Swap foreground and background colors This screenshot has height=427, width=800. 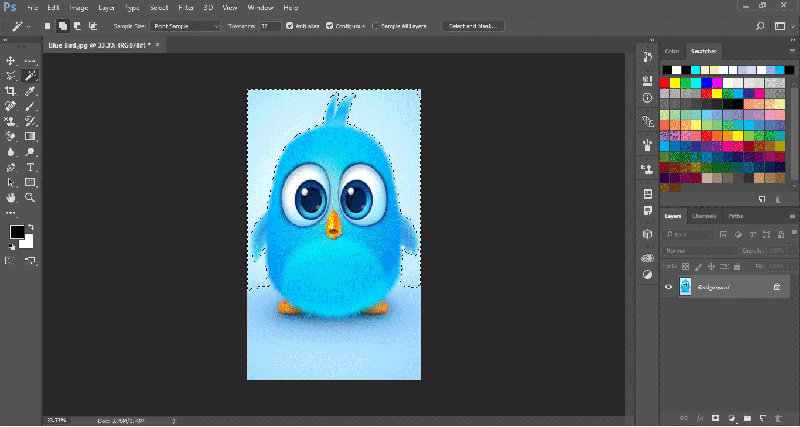pyautogui.click(x=31, y=227)
